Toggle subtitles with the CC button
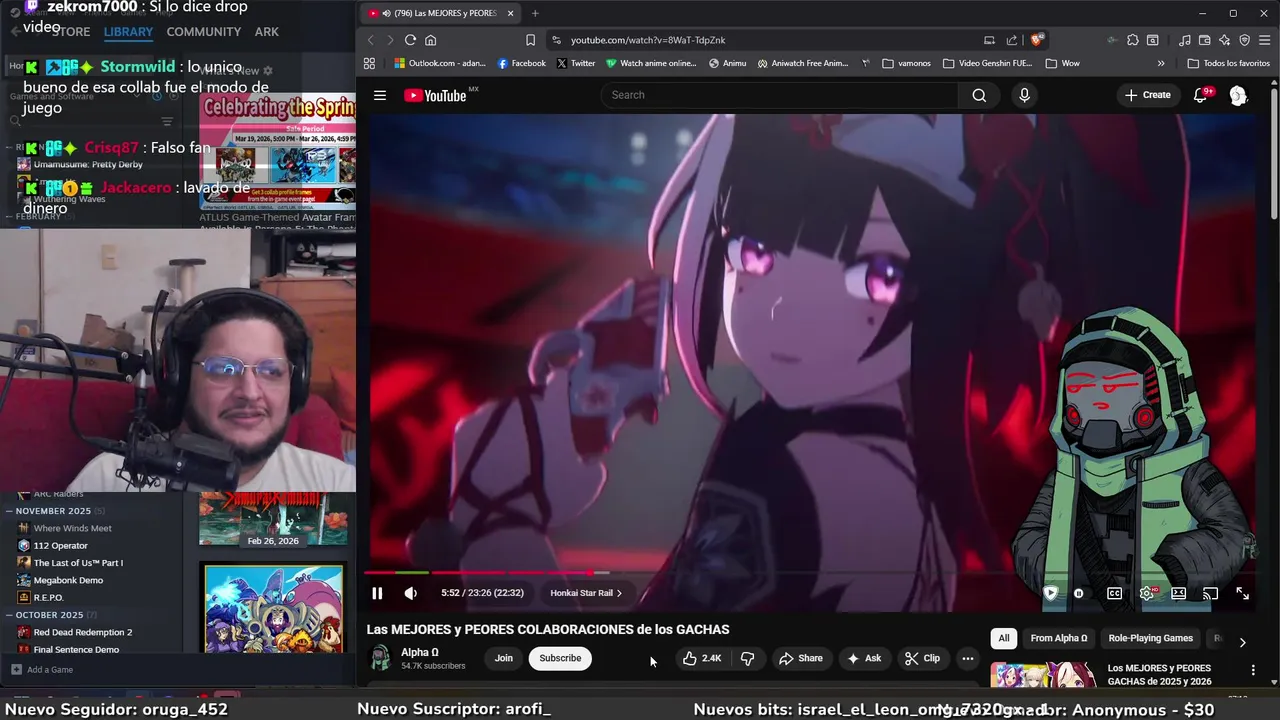Viewport: 1280px width, 720px height. (x=1114, y=593)
